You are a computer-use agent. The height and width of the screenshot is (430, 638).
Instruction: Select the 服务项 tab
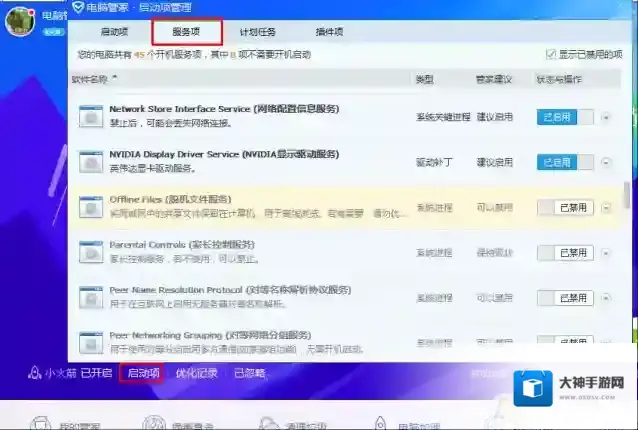[x=186, y=32]
